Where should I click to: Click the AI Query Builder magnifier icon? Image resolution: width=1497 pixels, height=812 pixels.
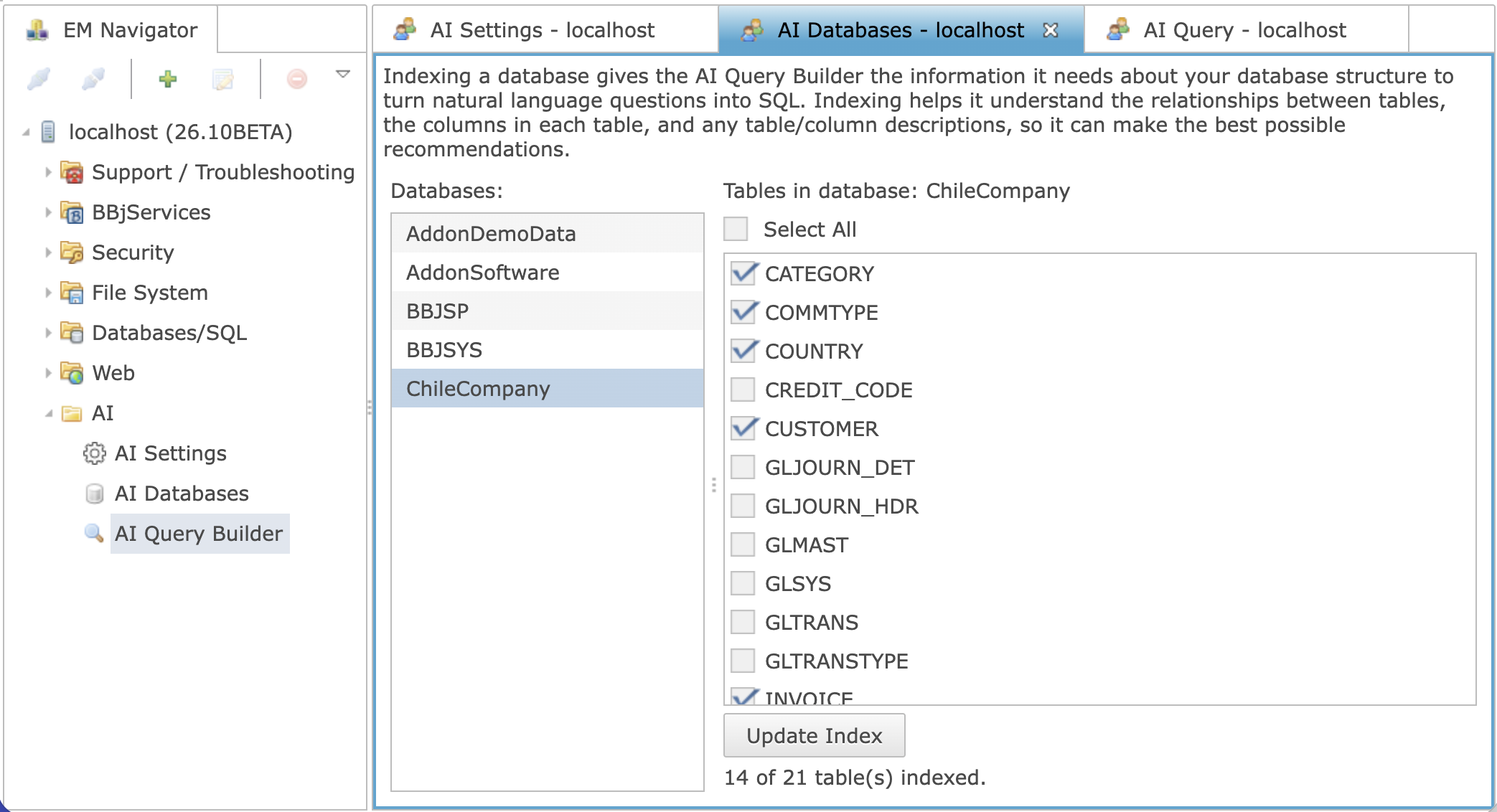coord(94,533)
